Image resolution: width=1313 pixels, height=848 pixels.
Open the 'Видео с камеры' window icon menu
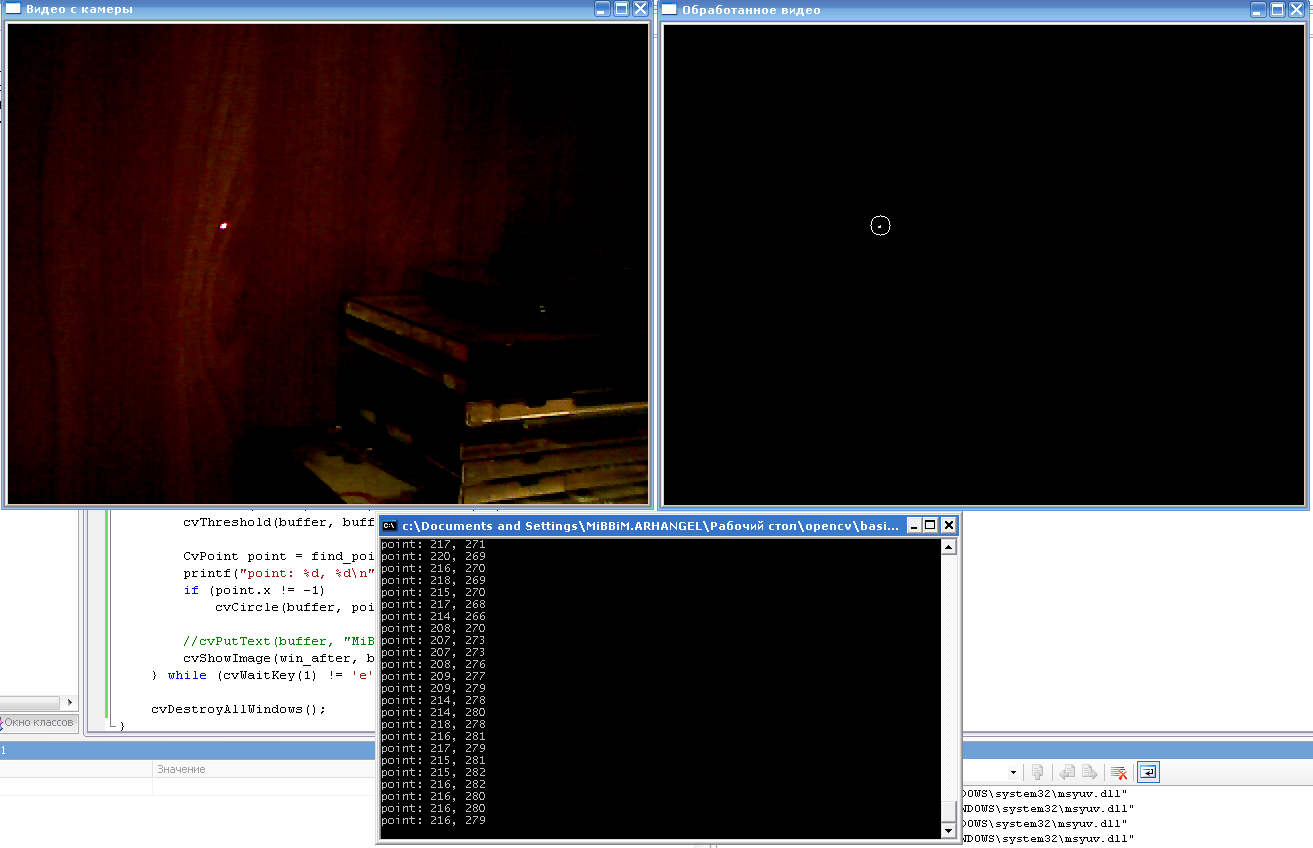(x=12, y=9)
